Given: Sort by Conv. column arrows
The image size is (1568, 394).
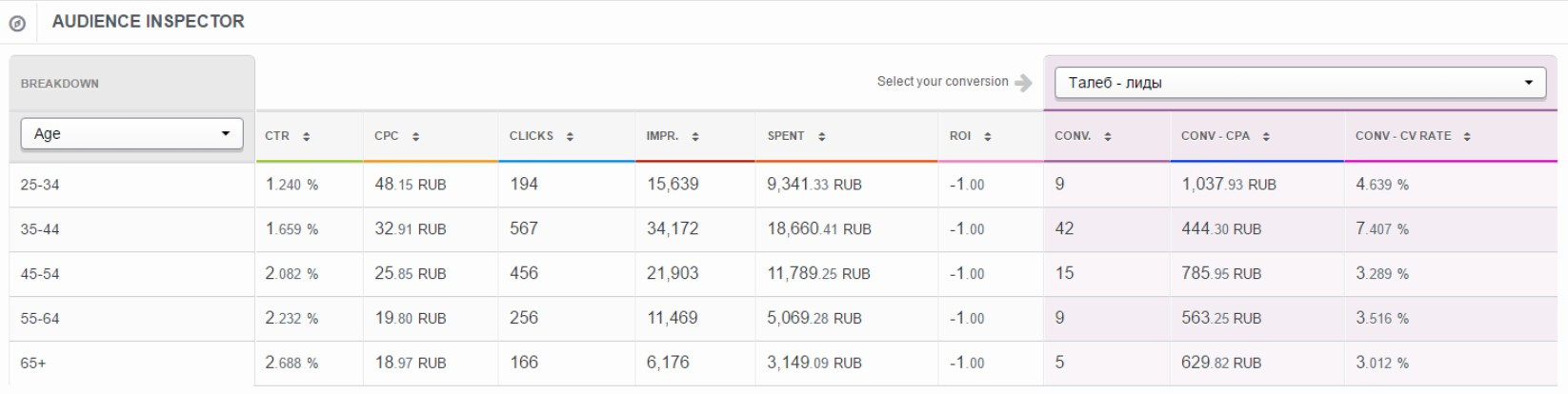Looking at the screenshot, I should 1108,137.
